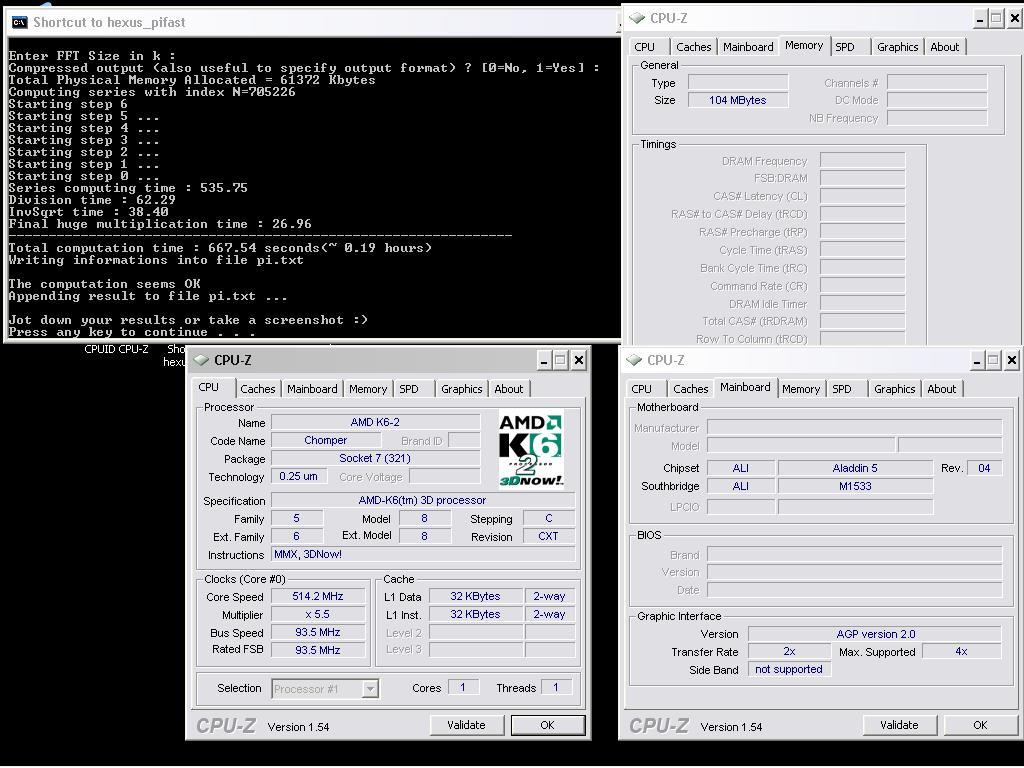Click the 2x transfer rate value

[x=790, y=652]
